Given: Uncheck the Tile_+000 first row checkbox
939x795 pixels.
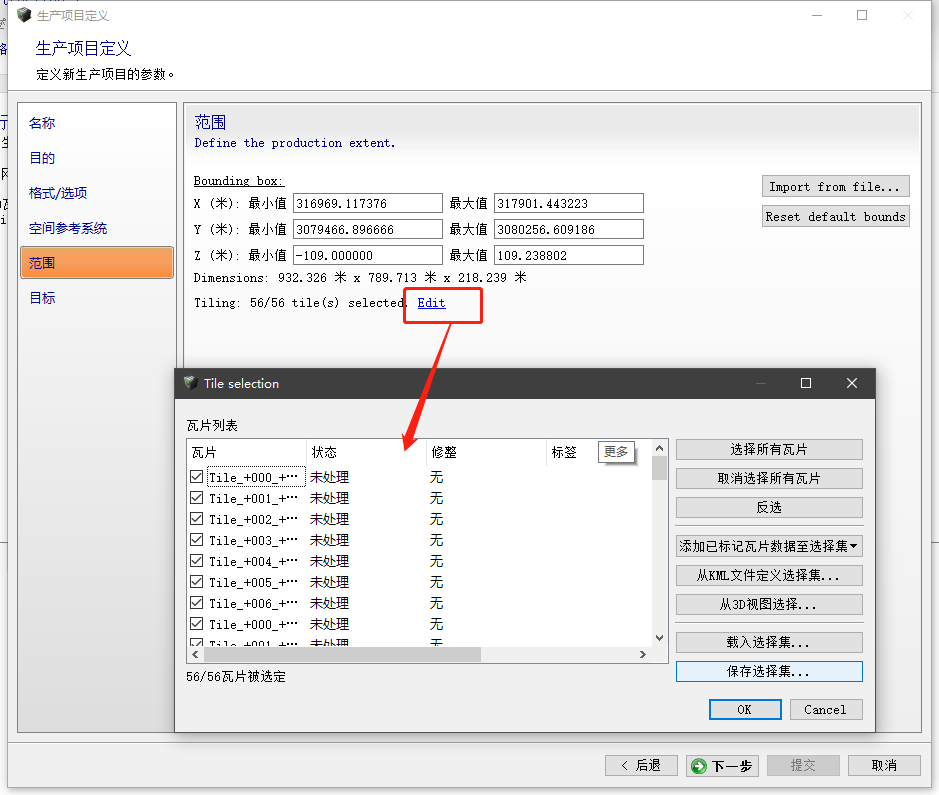Looking at the screenshot, I should pyautogui.click(x=196, y=477).
